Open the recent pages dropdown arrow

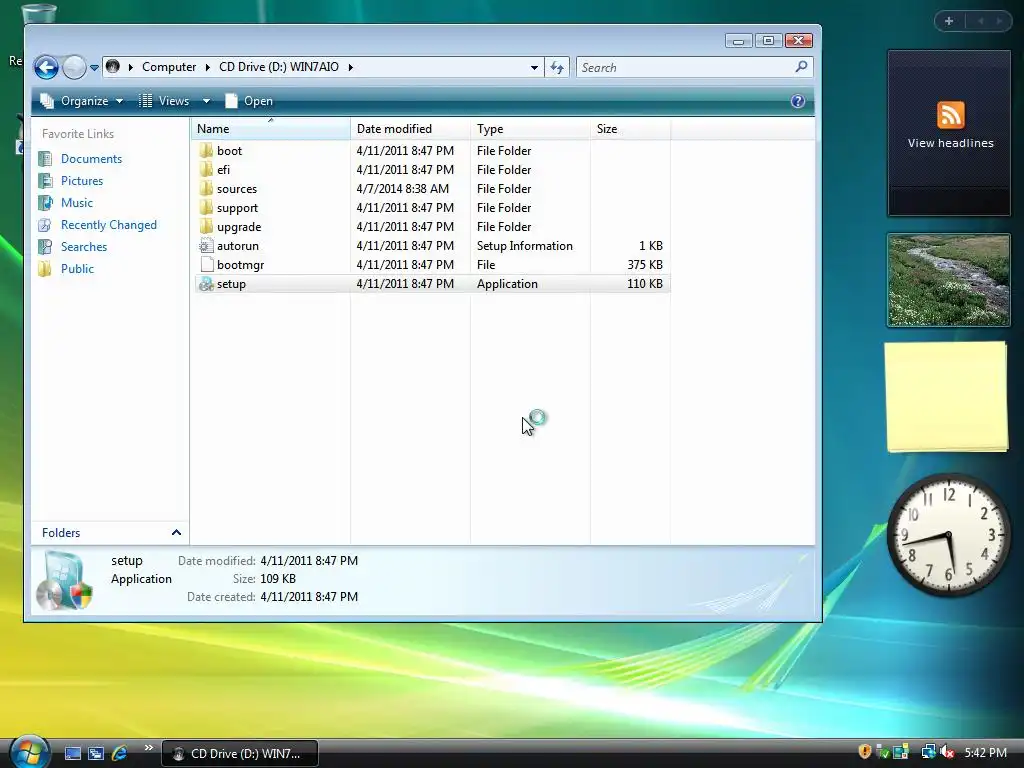coord(94,67)
